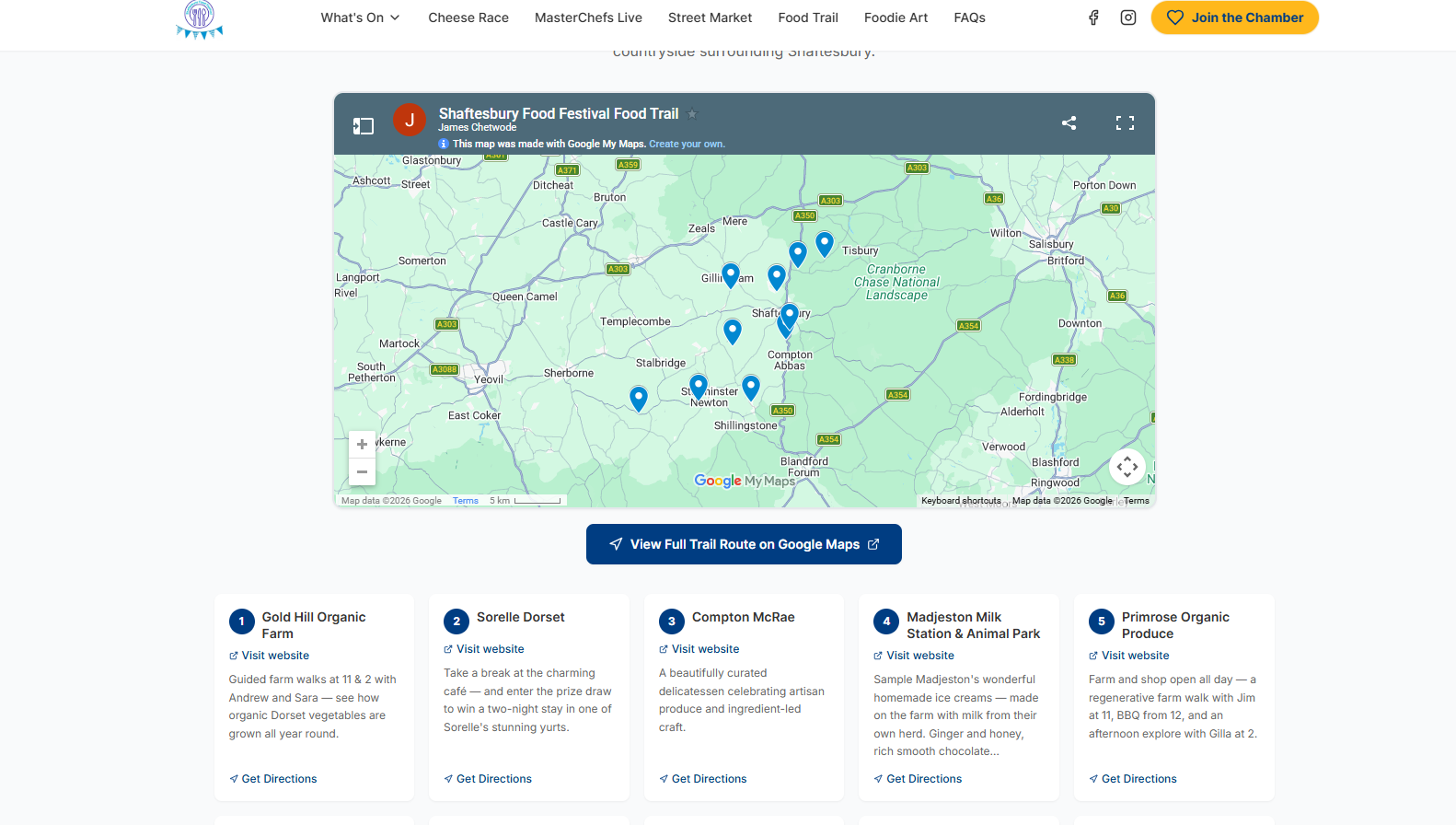Open the Facebook page icon
The width and height of the screenshot is (1456, 825).
(1093, 17)
